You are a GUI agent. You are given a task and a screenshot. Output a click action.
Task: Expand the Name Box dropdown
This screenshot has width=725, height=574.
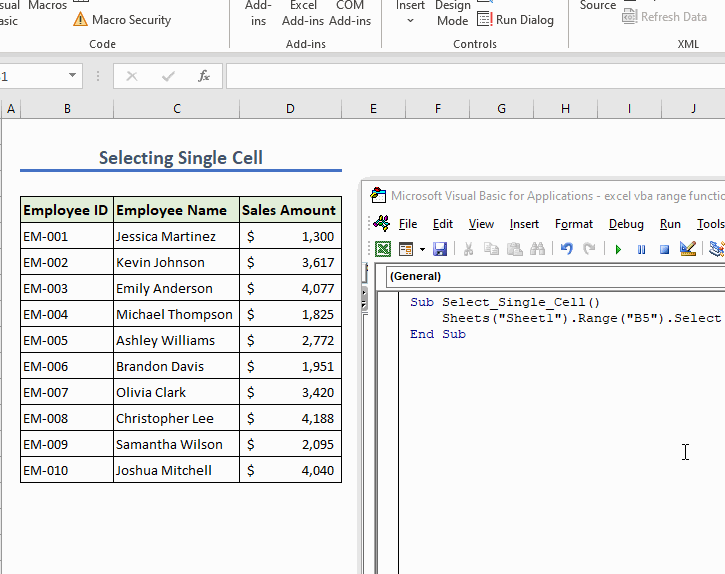point(73,76)
